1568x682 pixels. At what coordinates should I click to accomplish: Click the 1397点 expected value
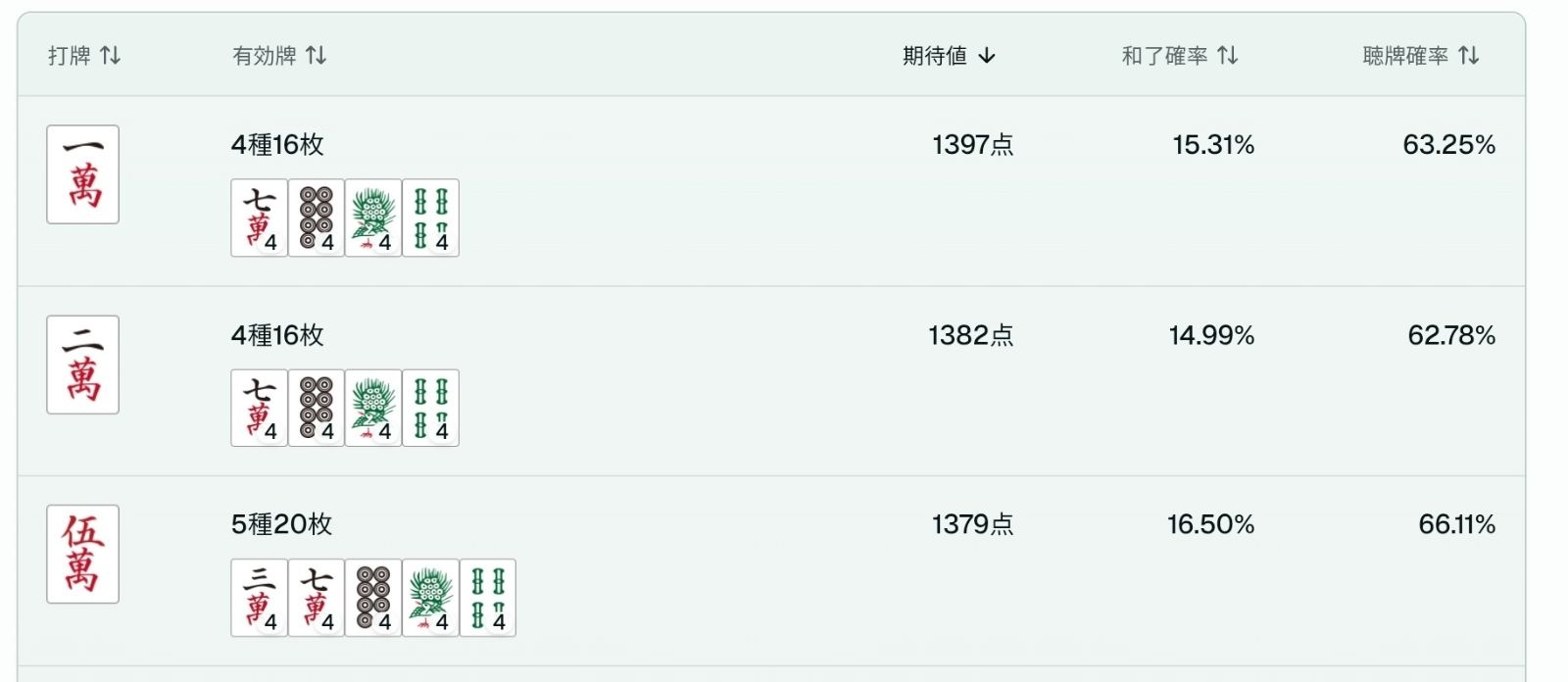coord(972,145)
